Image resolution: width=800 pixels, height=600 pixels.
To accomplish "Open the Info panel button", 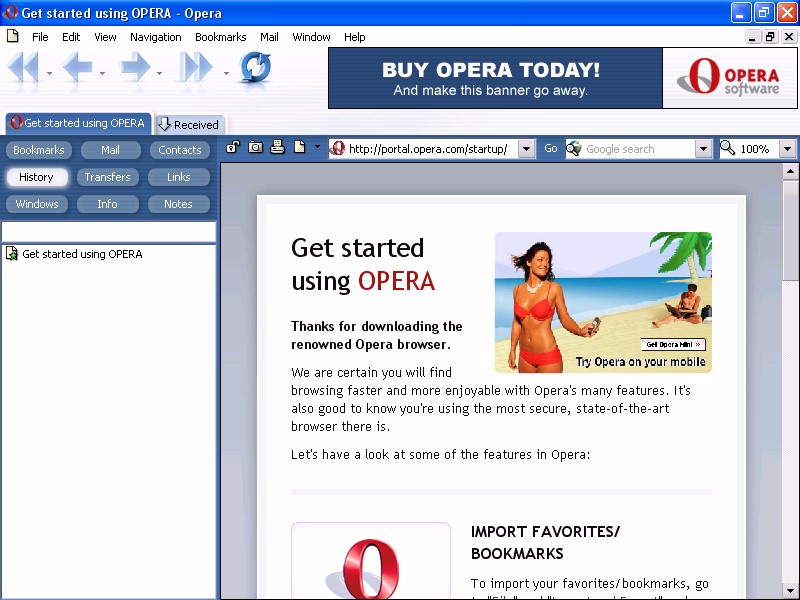I will point(107,204).
